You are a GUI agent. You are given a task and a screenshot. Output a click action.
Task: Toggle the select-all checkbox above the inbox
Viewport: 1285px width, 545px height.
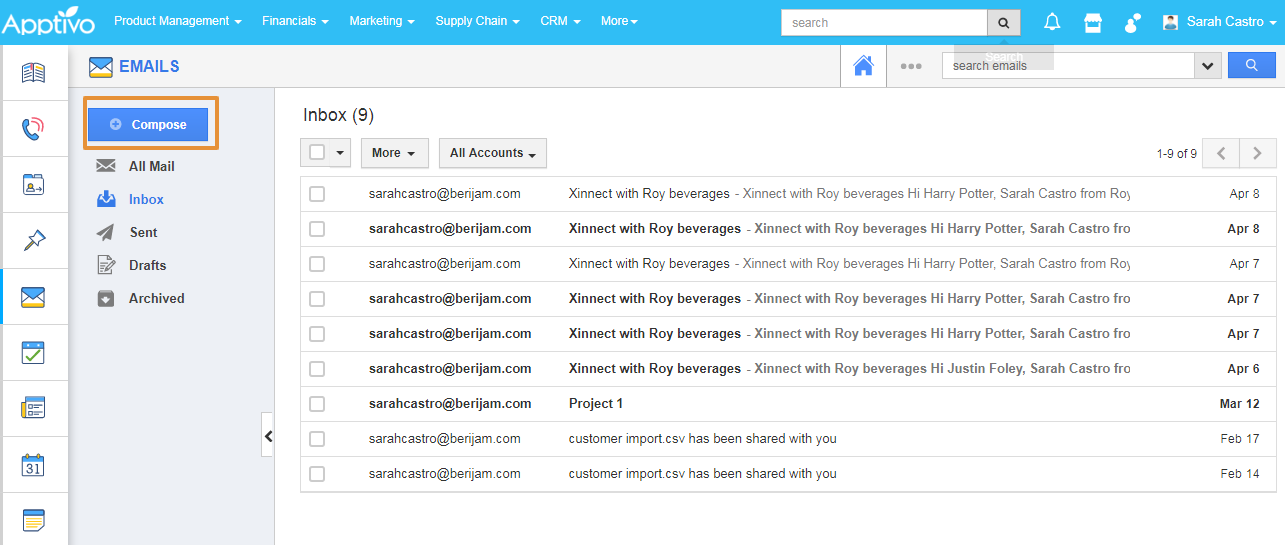point(317,153)
